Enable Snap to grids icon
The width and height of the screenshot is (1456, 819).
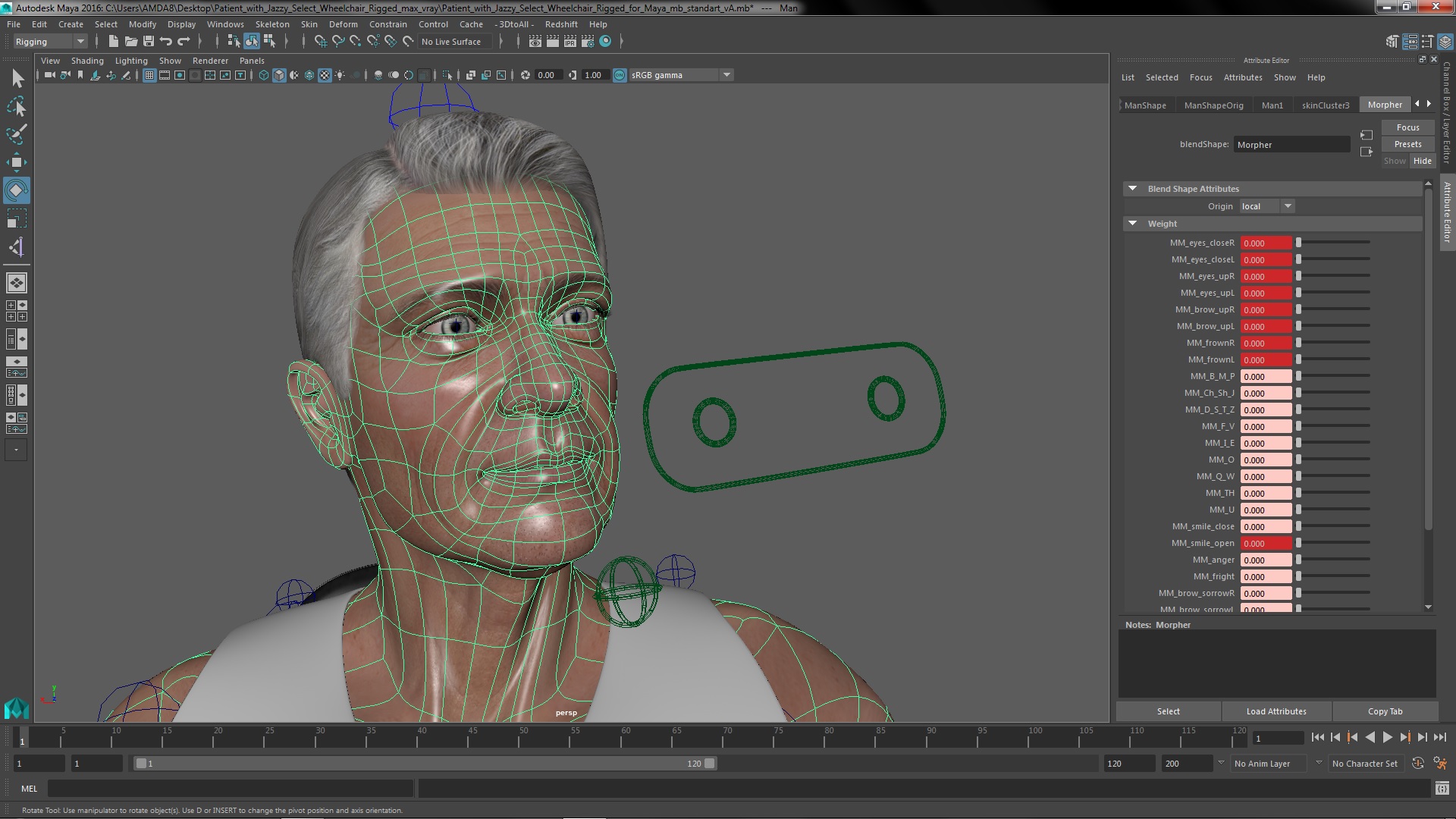pyautogui.click(x=320, y=42)
